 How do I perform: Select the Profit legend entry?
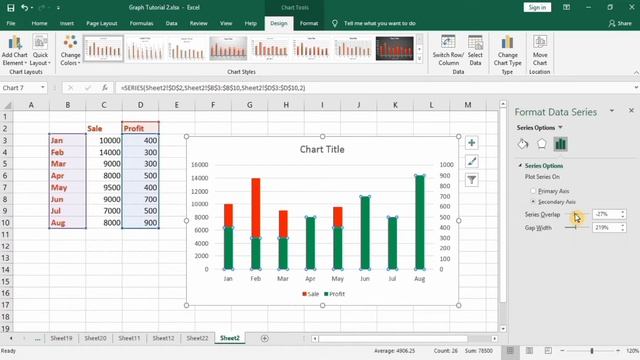pyautogui.click(x=334, y=294)
